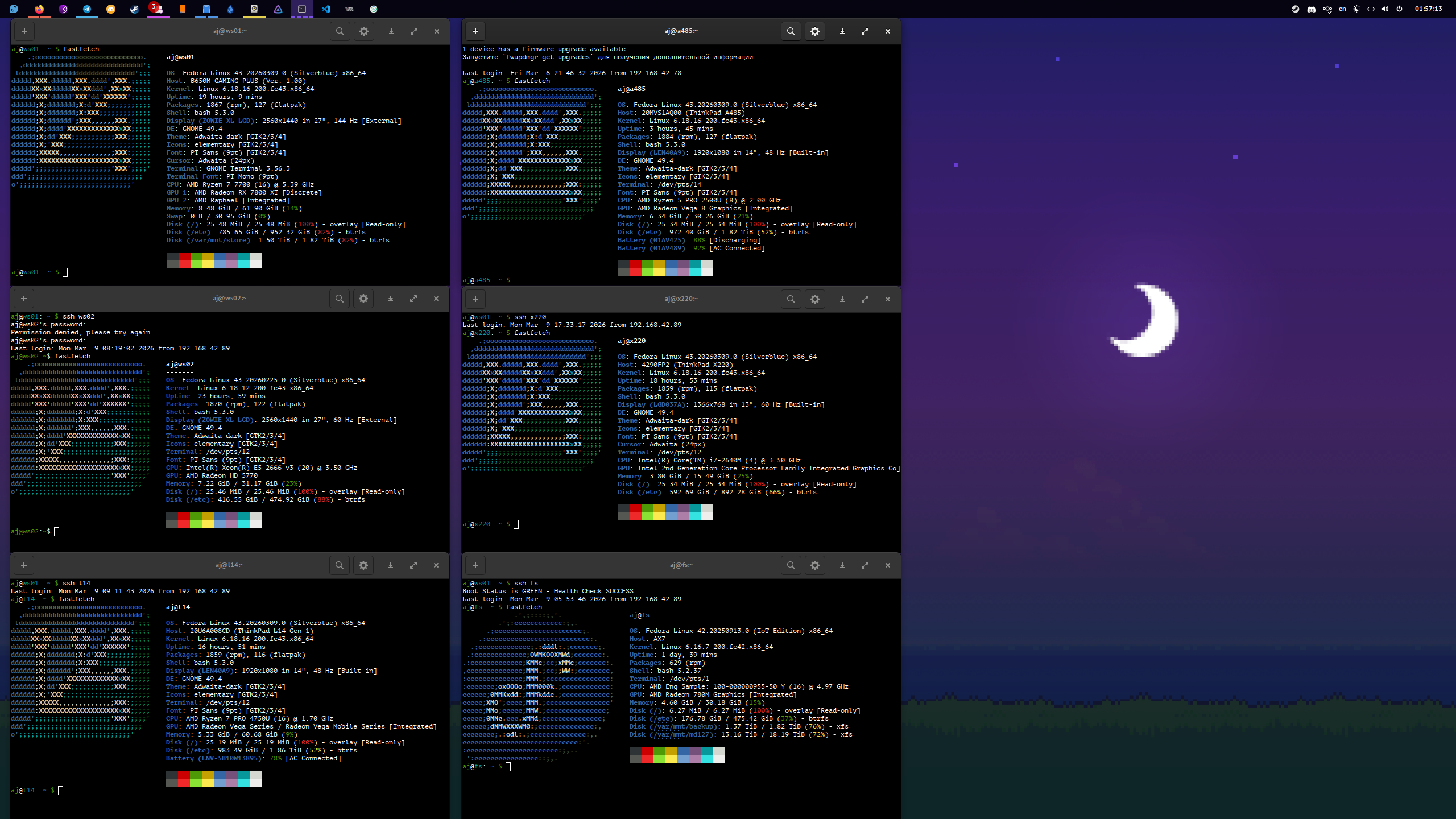Open a new tab in the aj@ws01 terminal
This screenshot has height=819, width=1456.
click(24, 31)
